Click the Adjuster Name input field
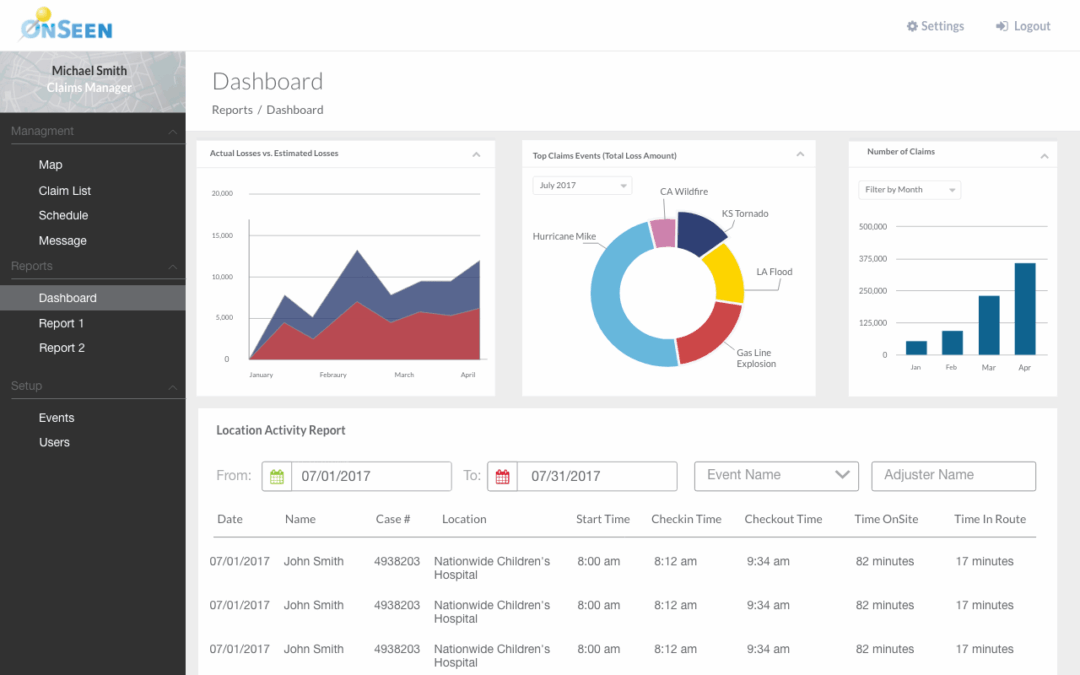Image resolution: width=1080 pixels, height=675 pixels. coord(953,476)
